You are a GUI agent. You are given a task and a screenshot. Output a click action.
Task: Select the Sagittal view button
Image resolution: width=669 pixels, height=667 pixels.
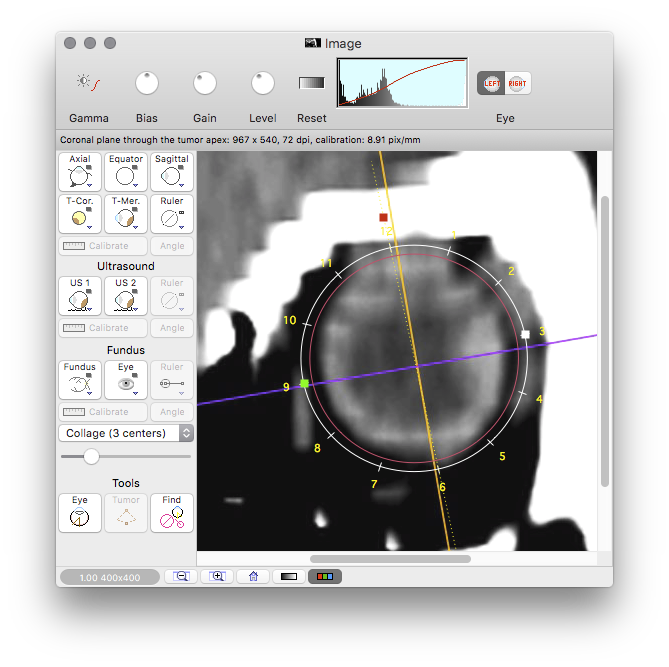tap(172, 172)
